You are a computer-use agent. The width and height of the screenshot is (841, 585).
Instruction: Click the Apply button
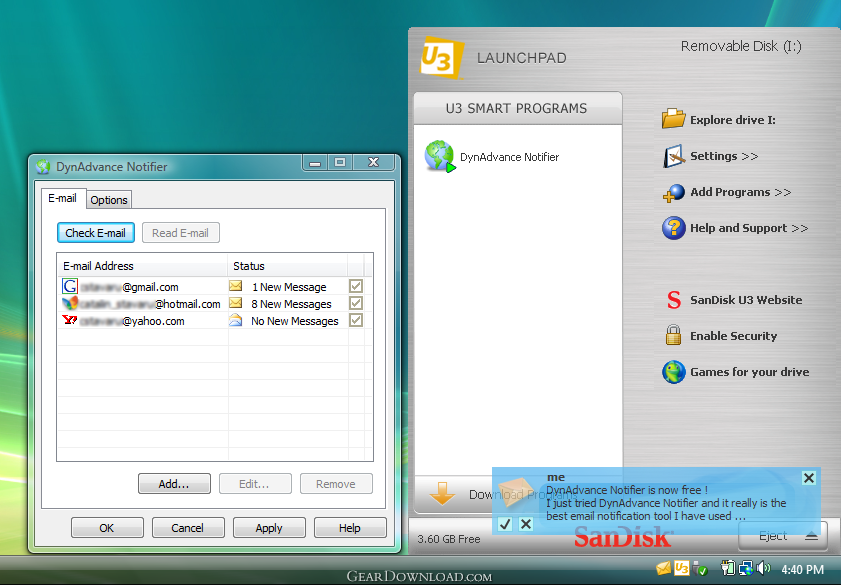(269, 528)
